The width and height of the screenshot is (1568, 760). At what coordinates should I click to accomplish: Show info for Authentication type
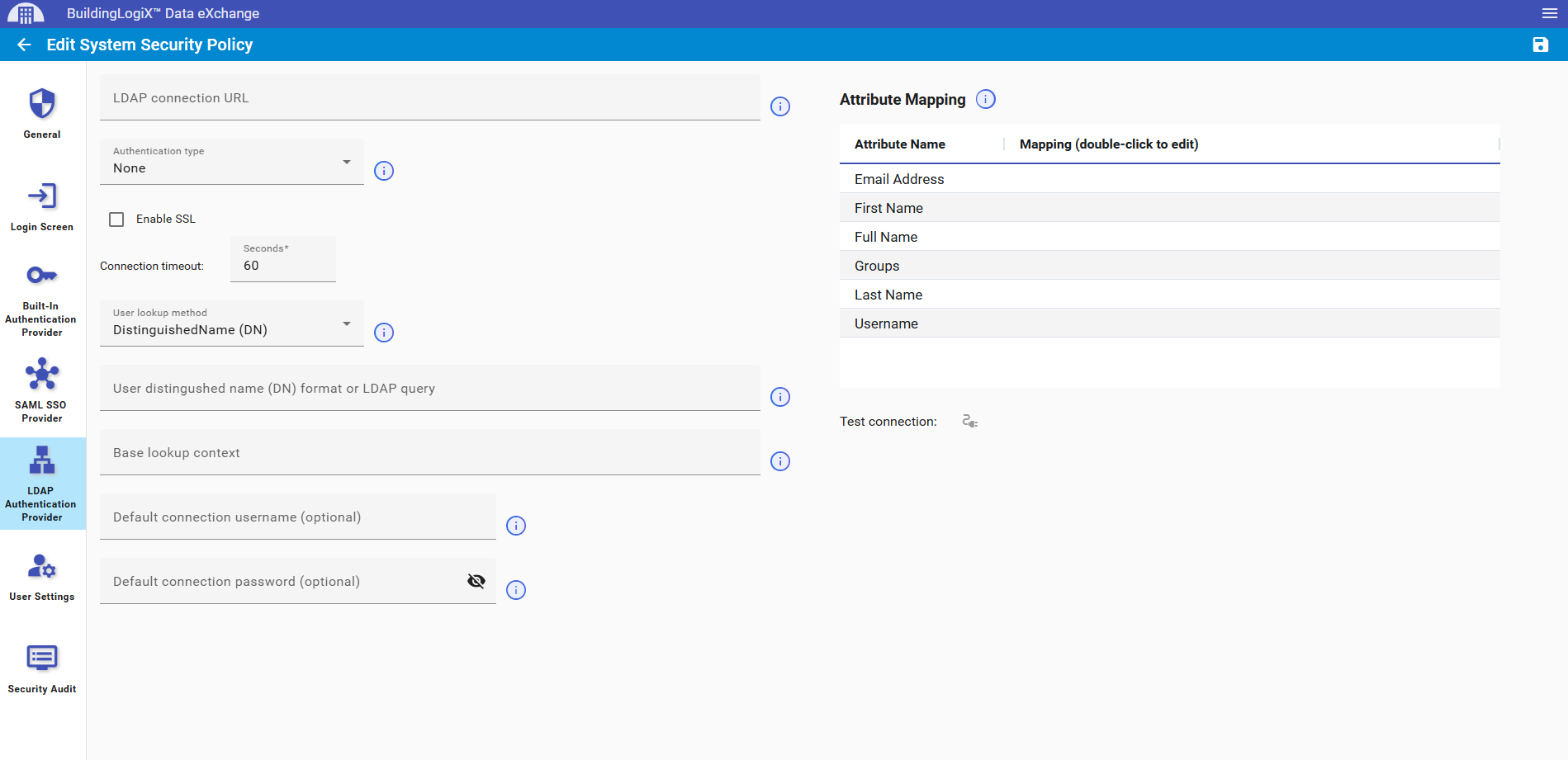pyautogui.click(x=384, y=171)
